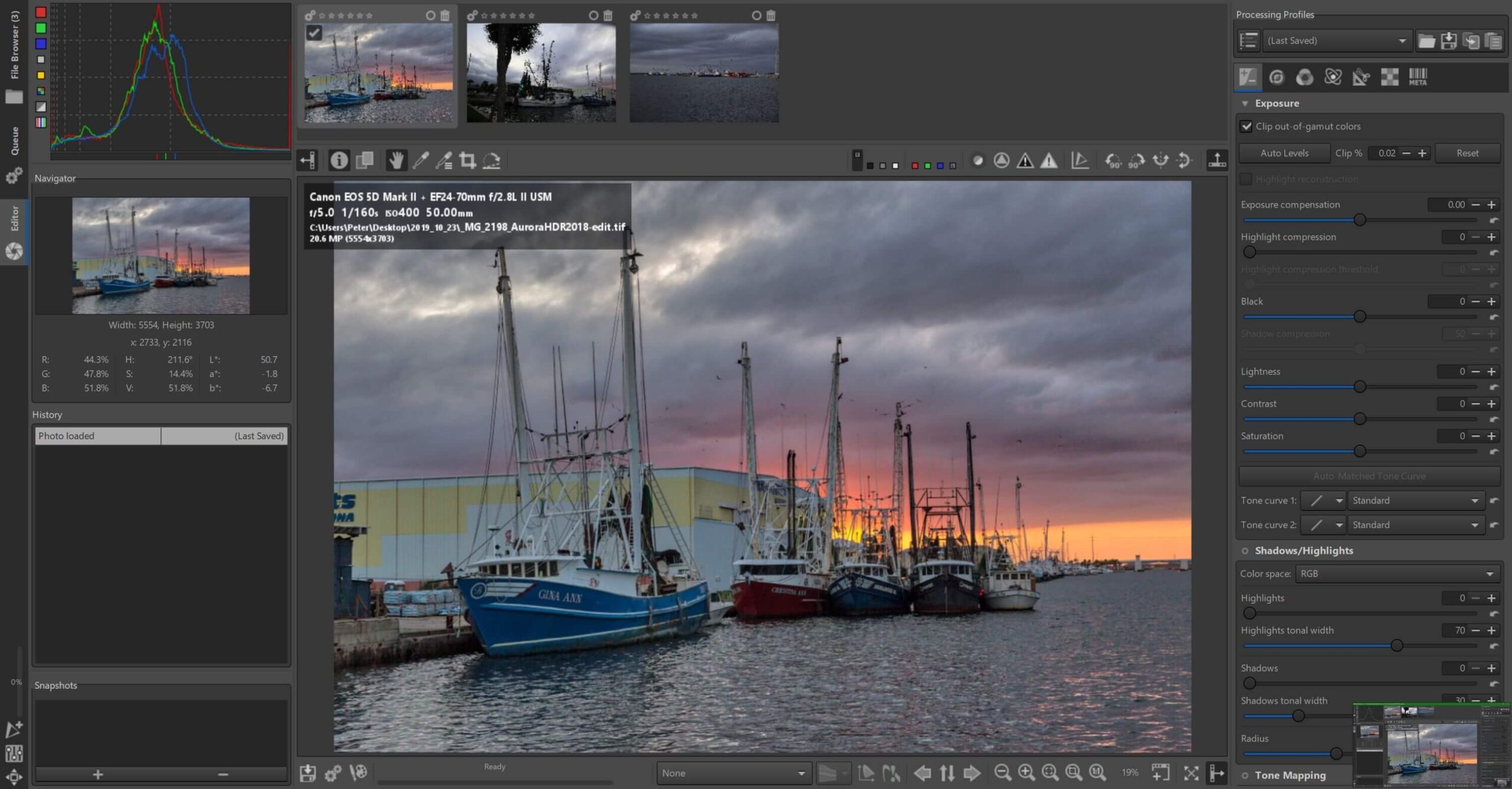Image resolution: width=1512 pixels, height=789 pixels.
Task: Select the white balance picker tool
Action: point(421,160)
